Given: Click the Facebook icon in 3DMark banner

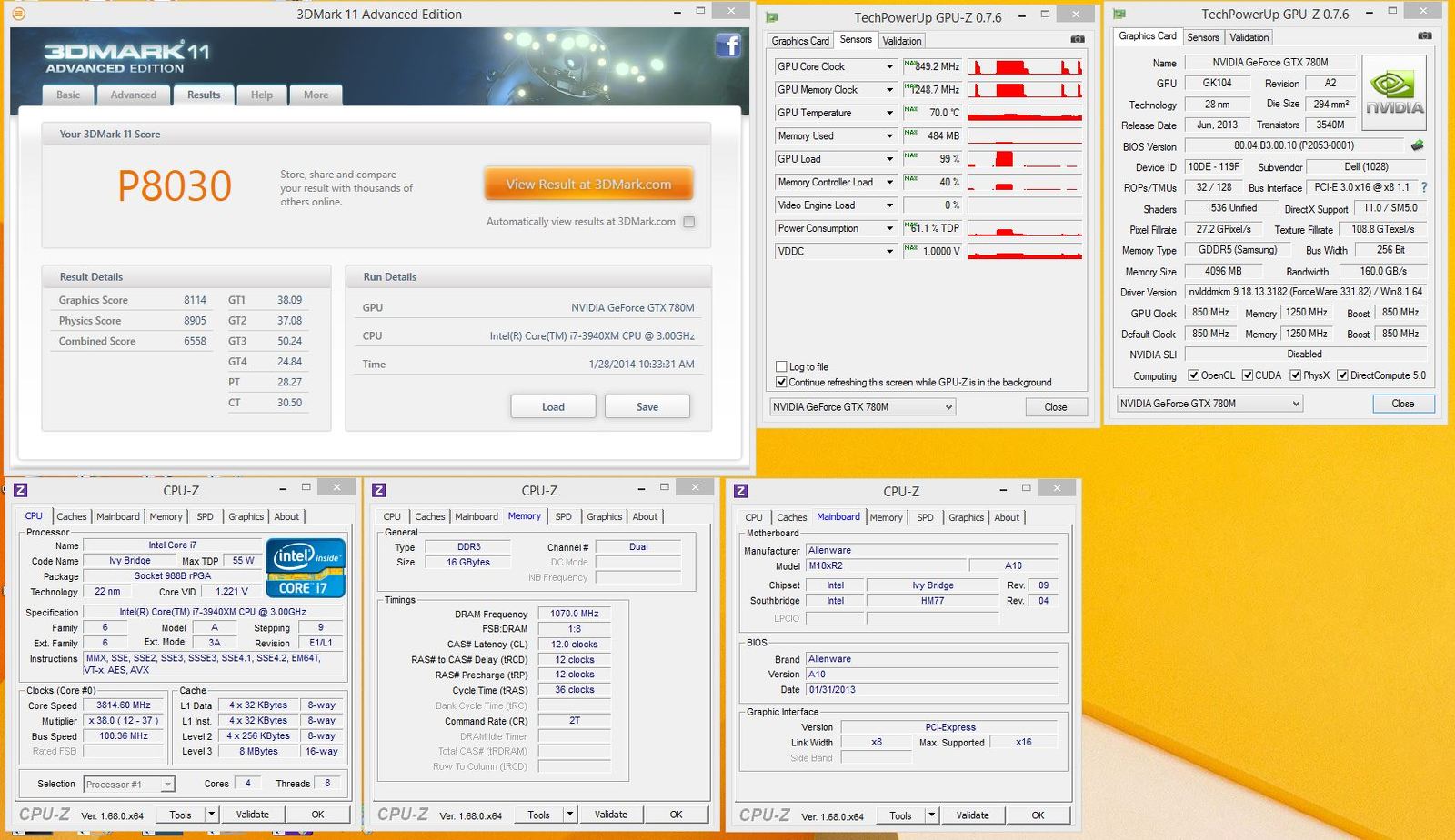Looking at the screenshot, I should pos(728,45).
